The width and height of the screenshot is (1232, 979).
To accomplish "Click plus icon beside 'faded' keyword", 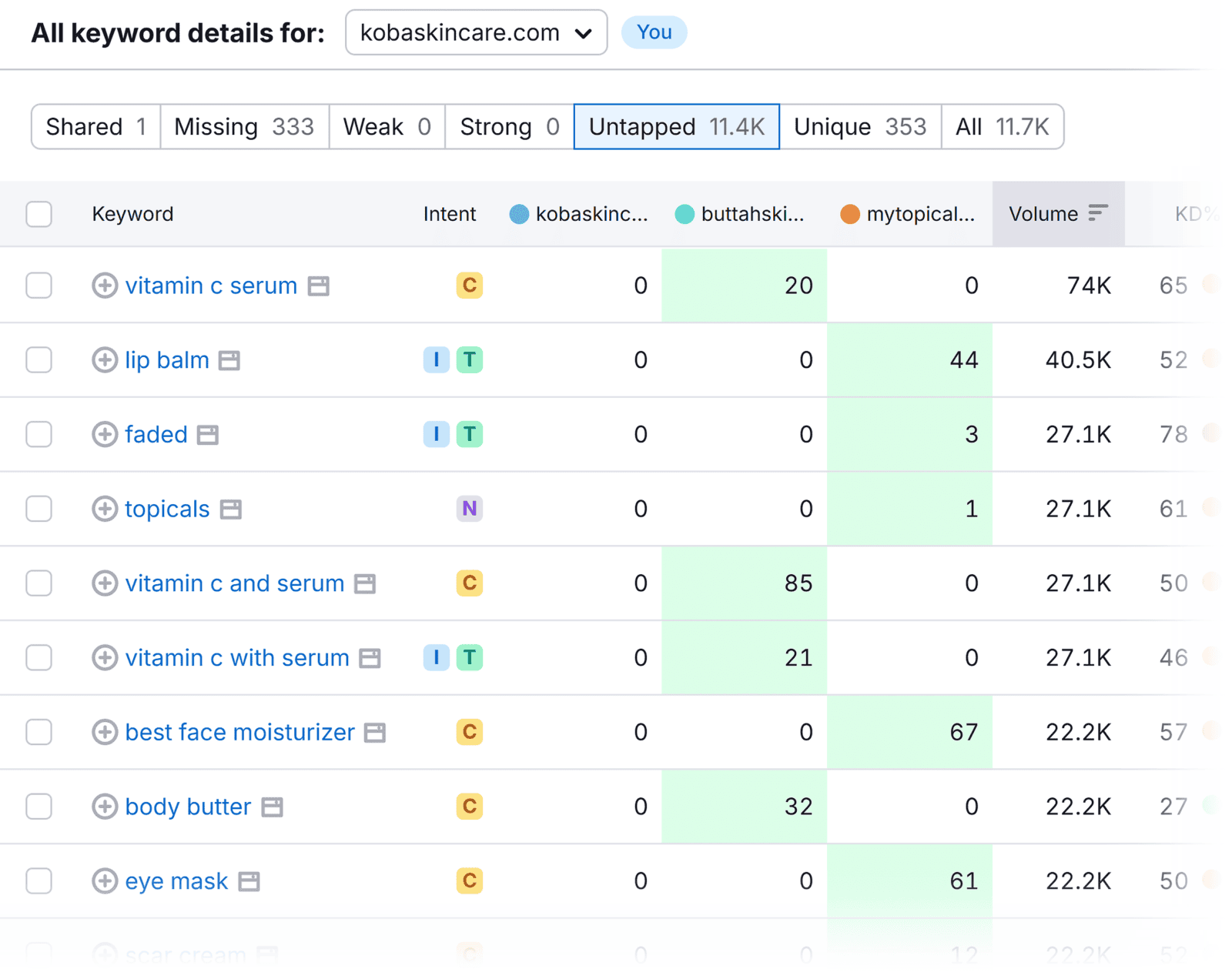I will point(105,434).
